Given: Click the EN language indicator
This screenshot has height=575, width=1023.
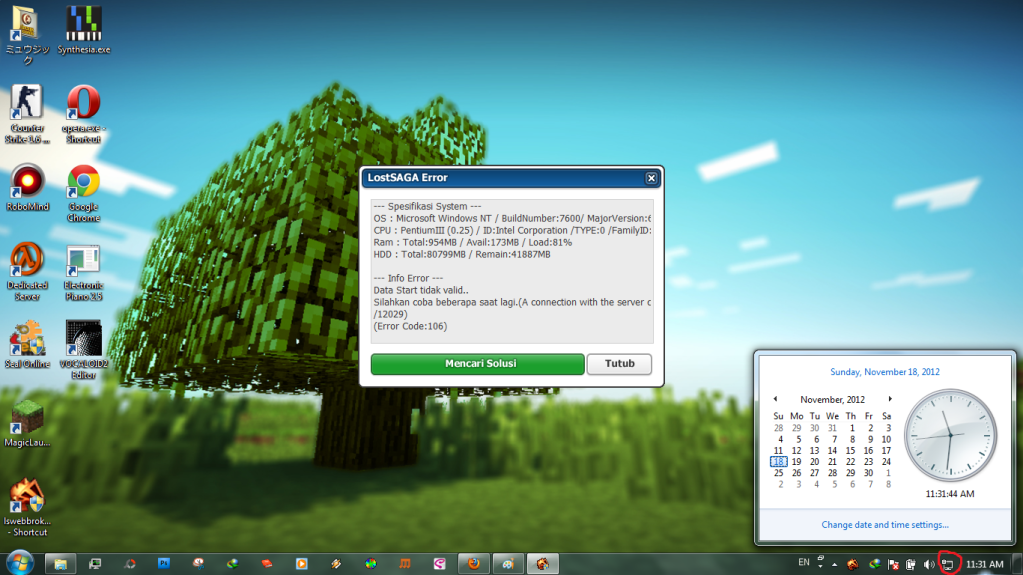Looking at the screenshot, I should pyautogui.click(x=804, y=563).
